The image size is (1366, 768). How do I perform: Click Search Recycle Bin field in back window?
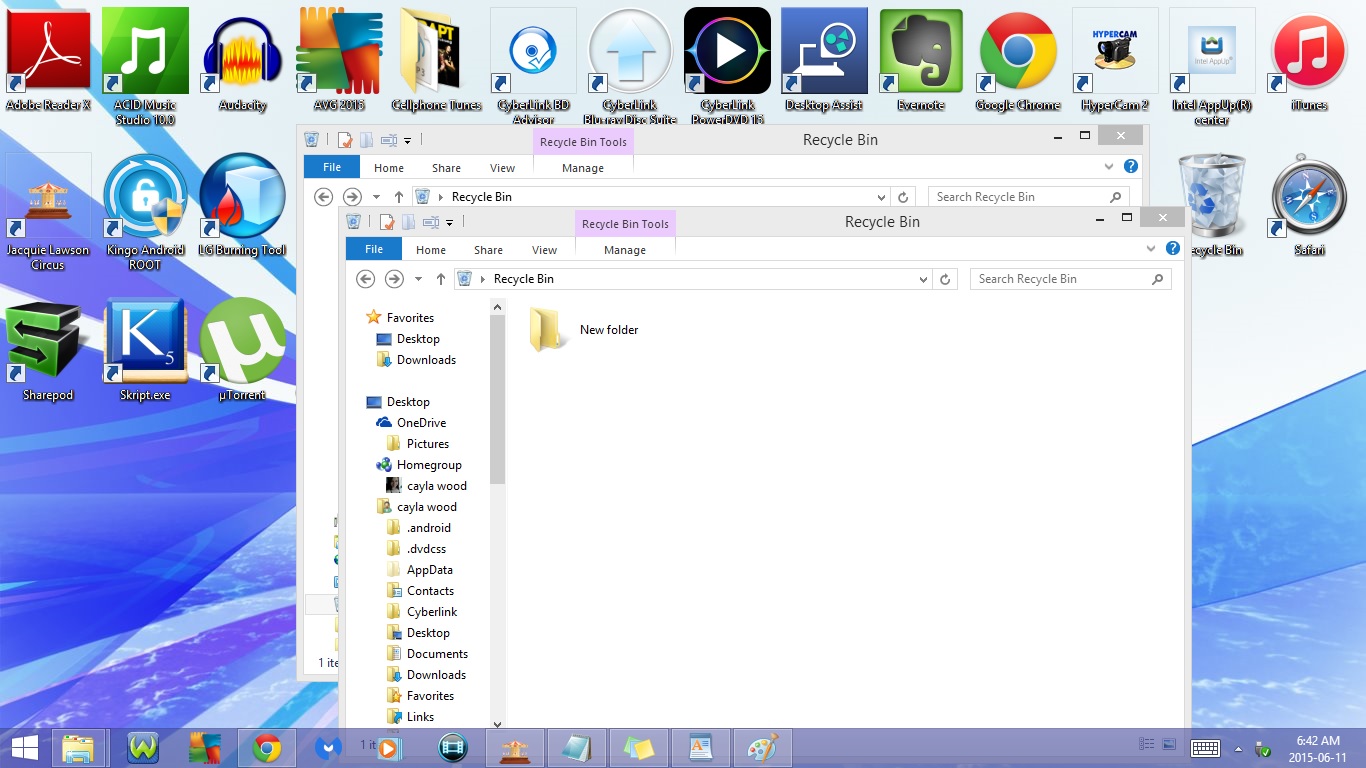(x=1028, y=197)
